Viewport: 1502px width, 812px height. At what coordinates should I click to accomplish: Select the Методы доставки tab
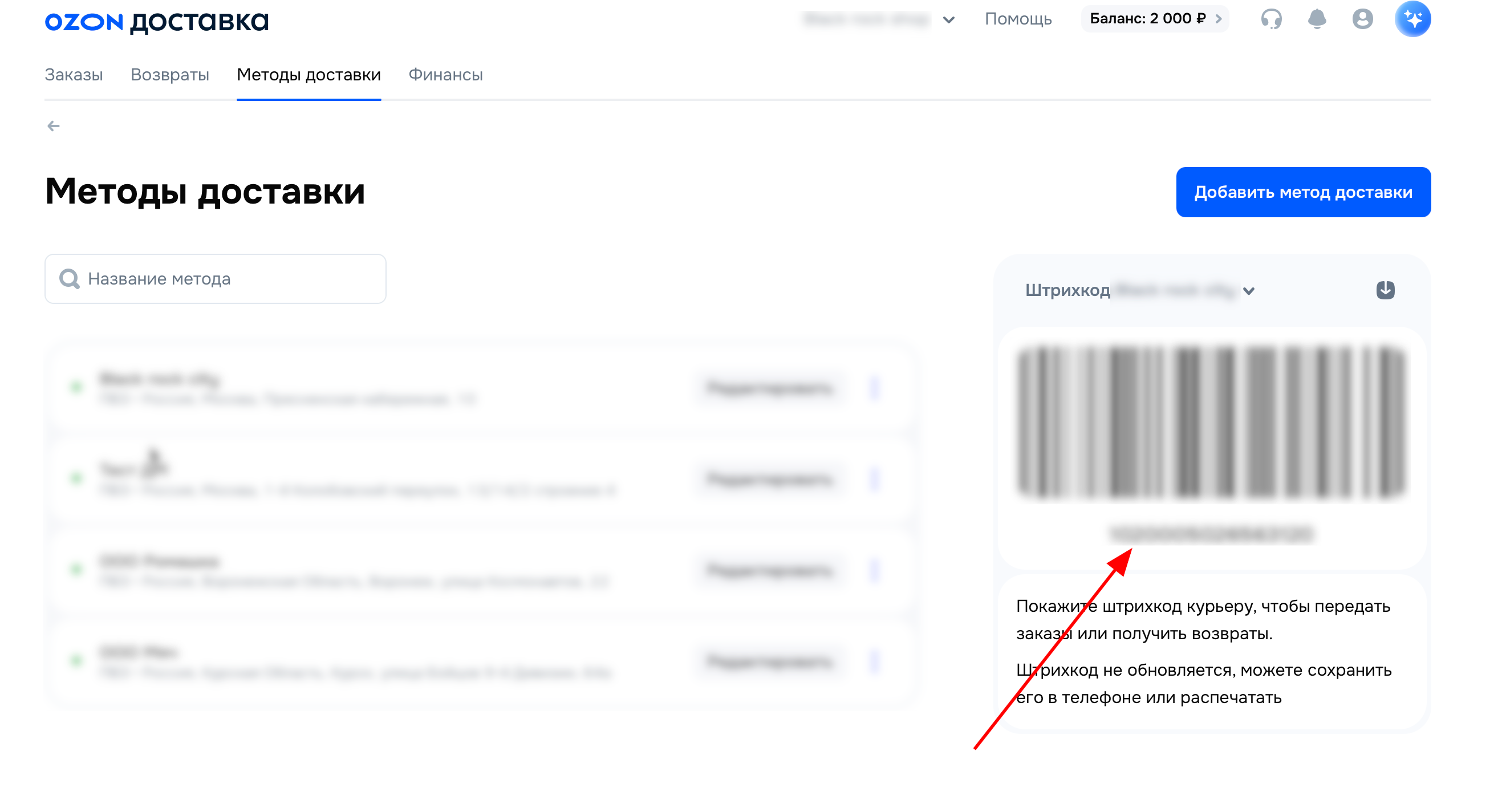(309, 75)
